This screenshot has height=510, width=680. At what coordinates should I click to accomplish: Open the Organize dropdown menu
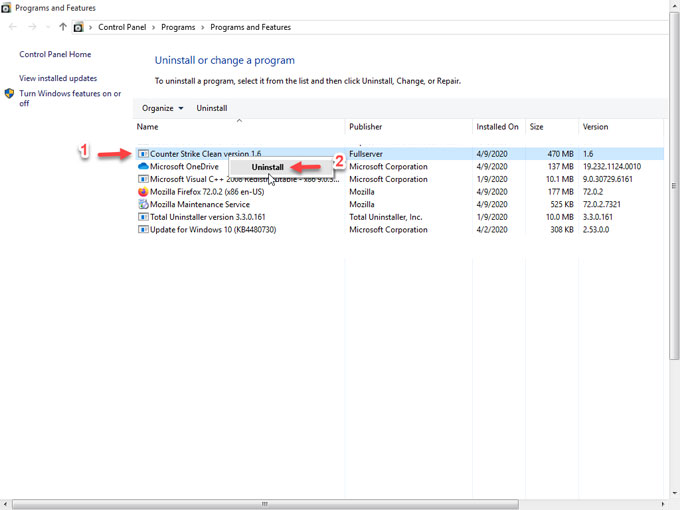click(162, 108)
